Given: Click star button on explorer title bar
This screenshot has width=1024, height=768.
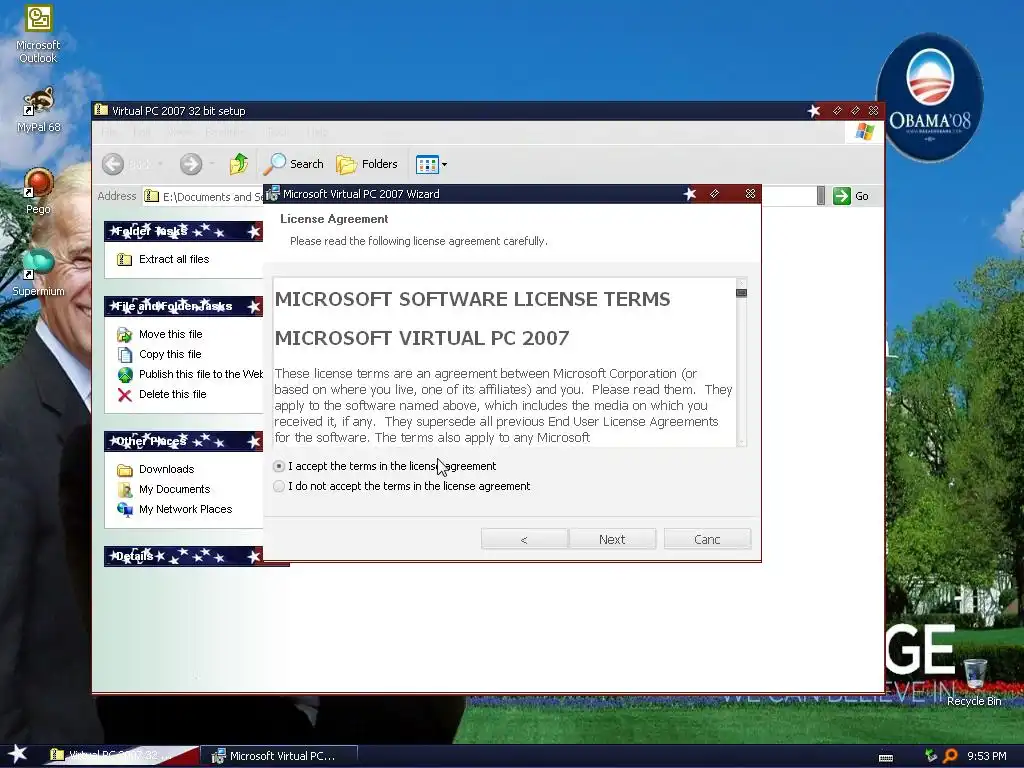Looking at the screenshot, I should 814,111.
